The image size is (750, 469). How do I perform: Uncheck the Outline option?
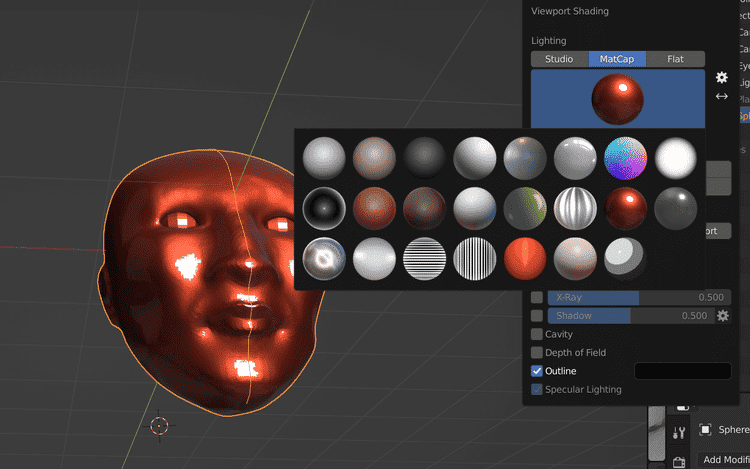(537, 371)
